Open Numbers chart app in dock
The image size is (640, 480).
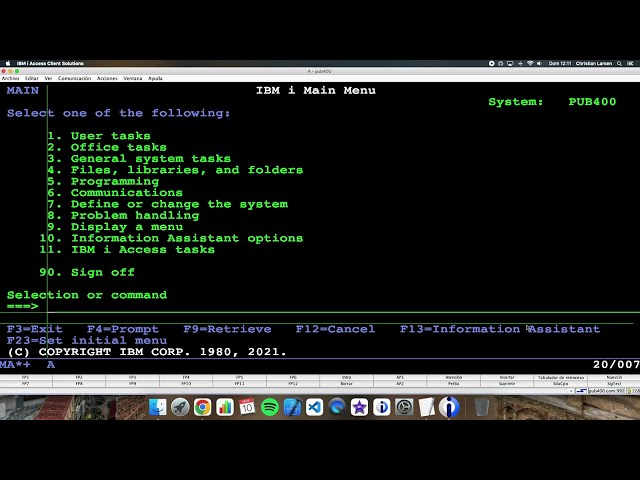(x=224, y=407)
